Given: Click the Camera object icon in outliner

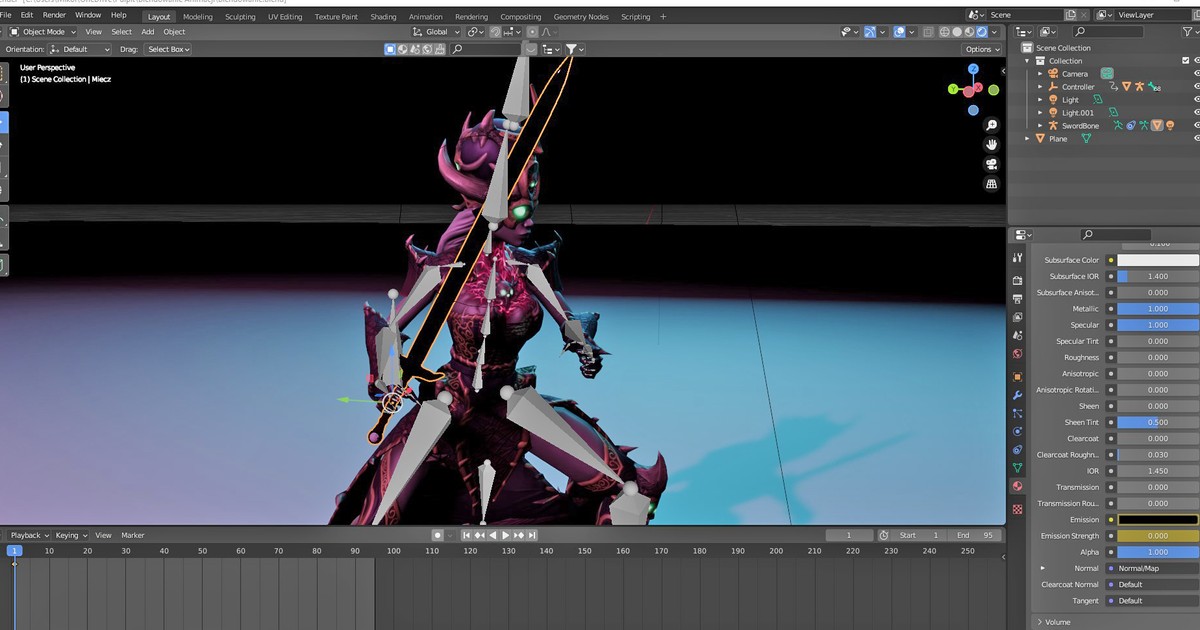Looking at the screenshot, I should 1053,73.
